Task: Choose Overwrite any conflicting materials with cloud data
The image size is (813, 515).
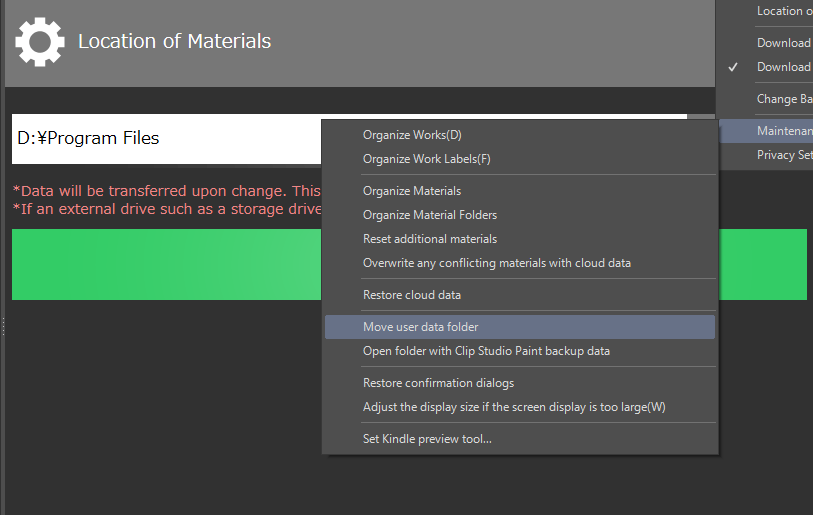Action: [496, 263]
